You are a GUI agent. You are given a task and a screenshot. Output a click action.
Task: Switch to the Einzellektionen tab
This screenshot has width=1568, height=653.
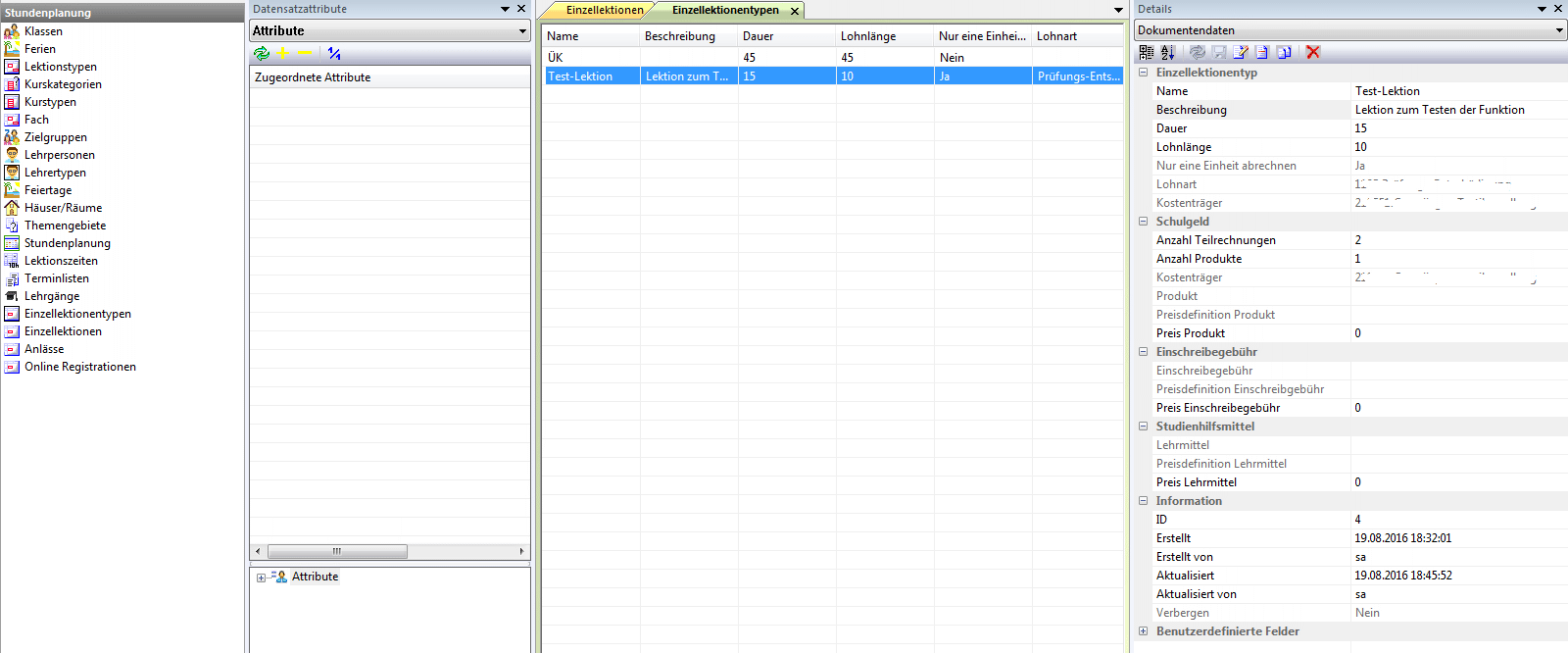605,10
